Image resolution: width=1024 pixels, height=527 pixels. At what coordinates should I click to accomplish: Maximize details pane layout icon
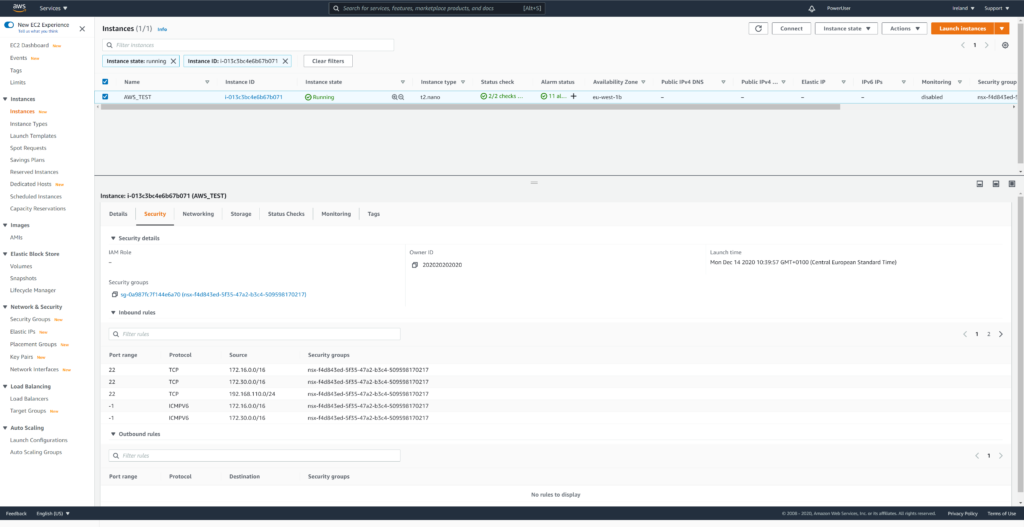(1012, 184)
